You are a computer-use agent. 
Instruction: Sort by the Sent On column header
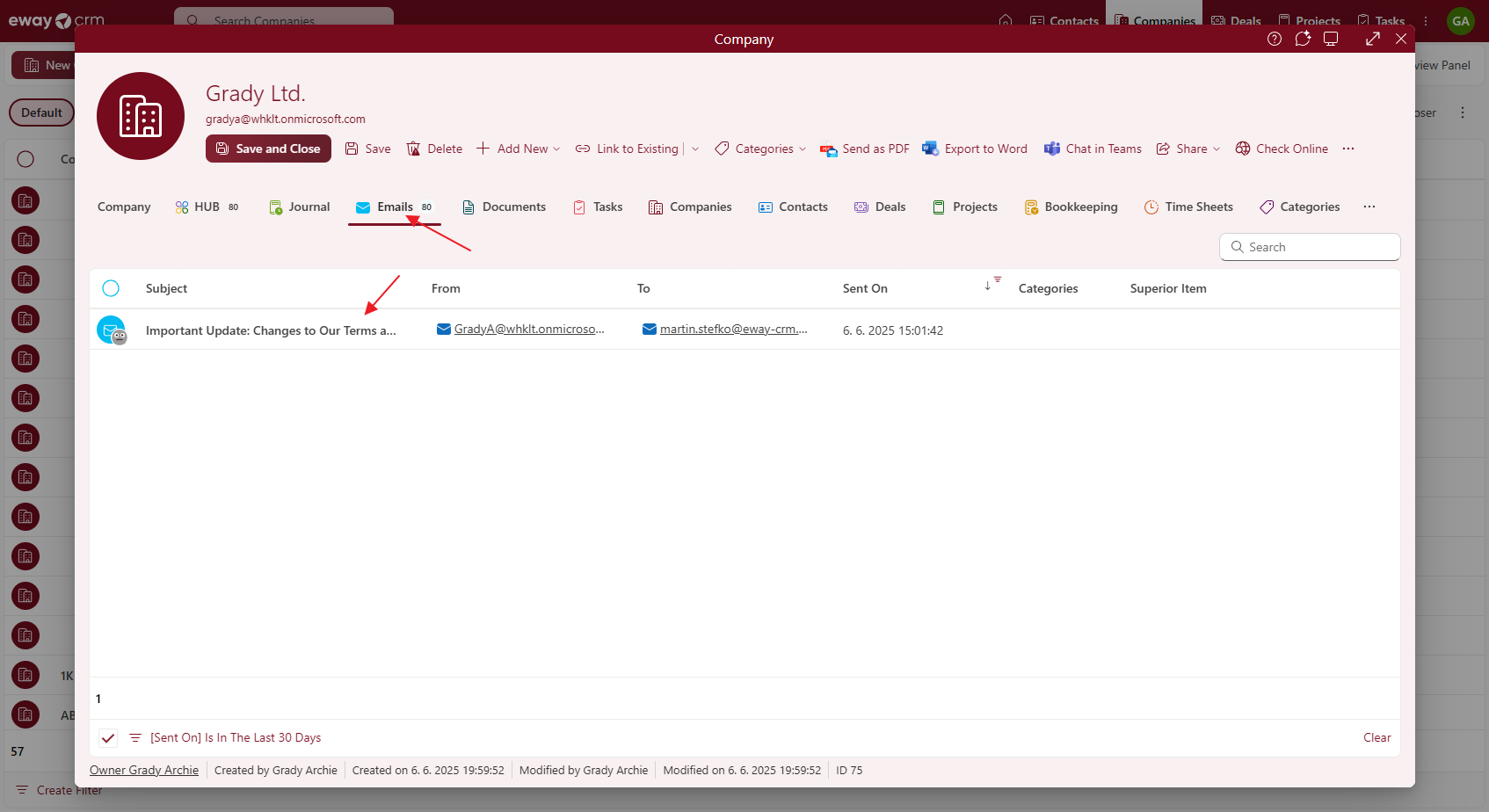coord(865,288)
